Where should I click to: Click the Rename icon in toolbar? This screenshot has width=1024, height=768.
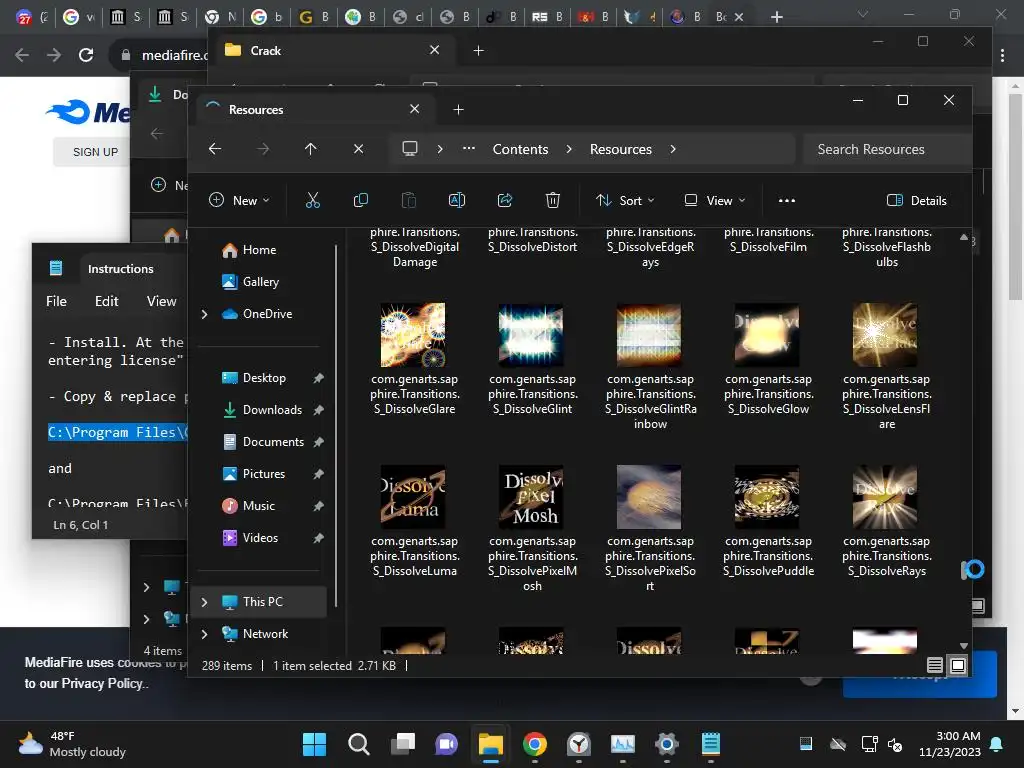[x=457, y=200]
